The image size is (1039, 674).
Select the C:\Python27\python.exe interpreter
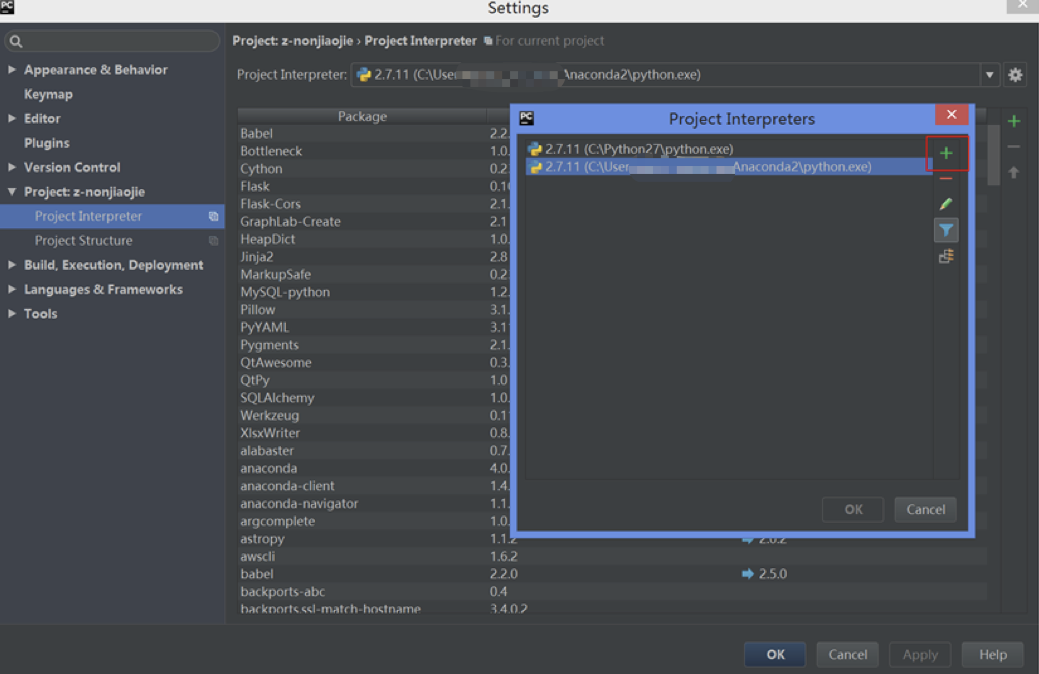pyautogui.click(x=729, y=149)
